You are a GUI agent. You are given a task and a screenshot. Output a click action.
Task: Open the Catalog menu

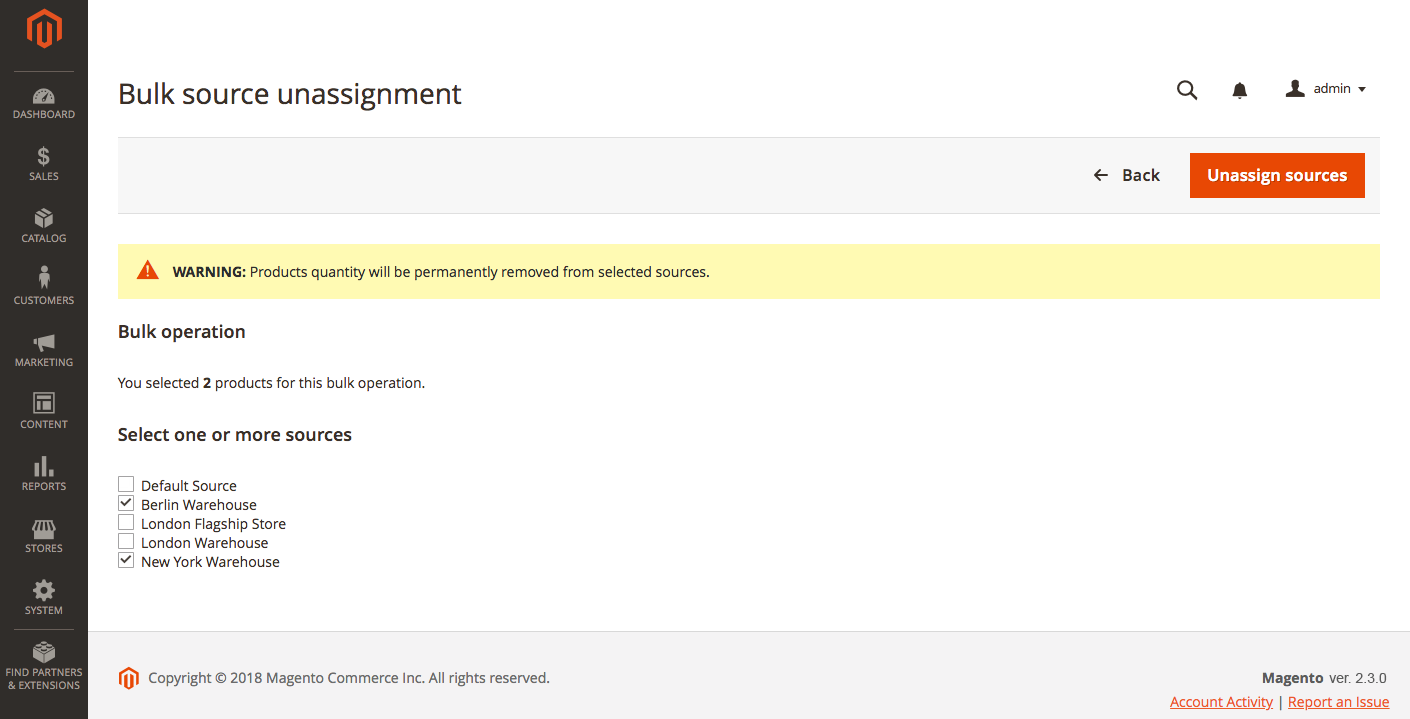(x=44, y=227)
